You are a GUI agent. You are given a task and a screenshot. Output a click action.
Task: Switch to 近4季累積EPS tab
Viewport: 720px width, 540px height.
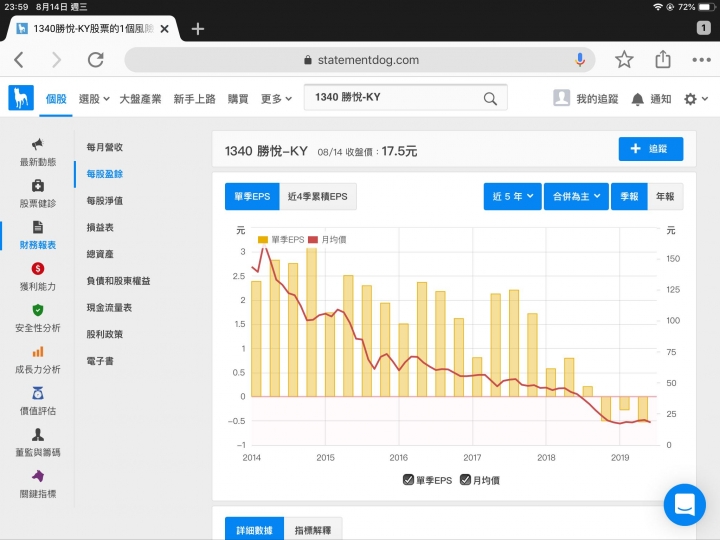click(318, 197)
